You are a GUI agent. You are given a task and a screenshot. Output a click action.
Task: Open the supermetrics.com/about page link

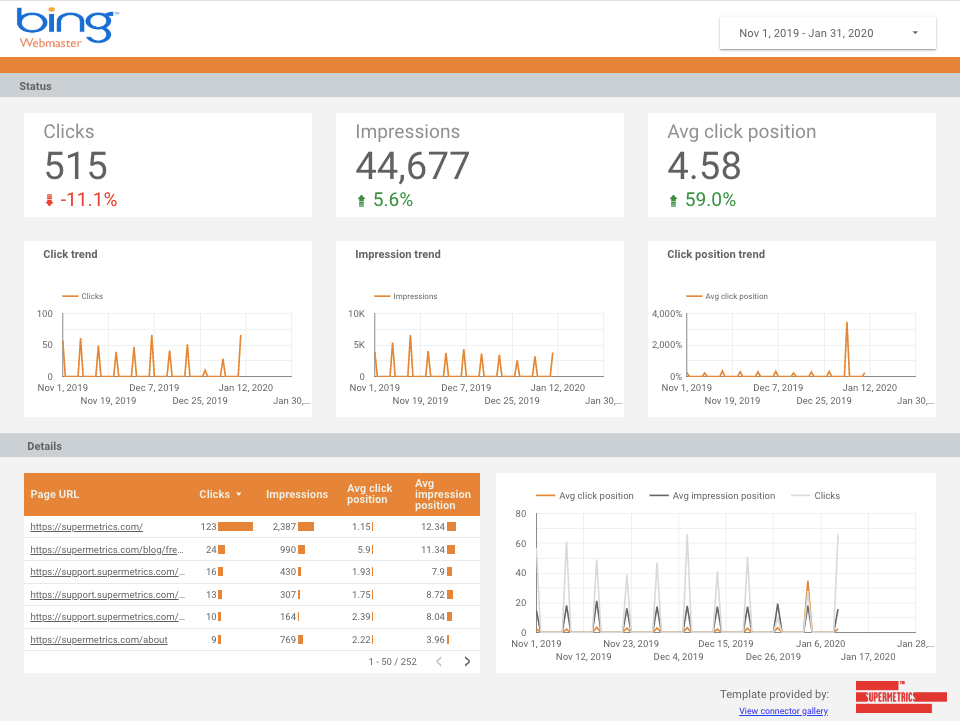click(x=99, y=640)
